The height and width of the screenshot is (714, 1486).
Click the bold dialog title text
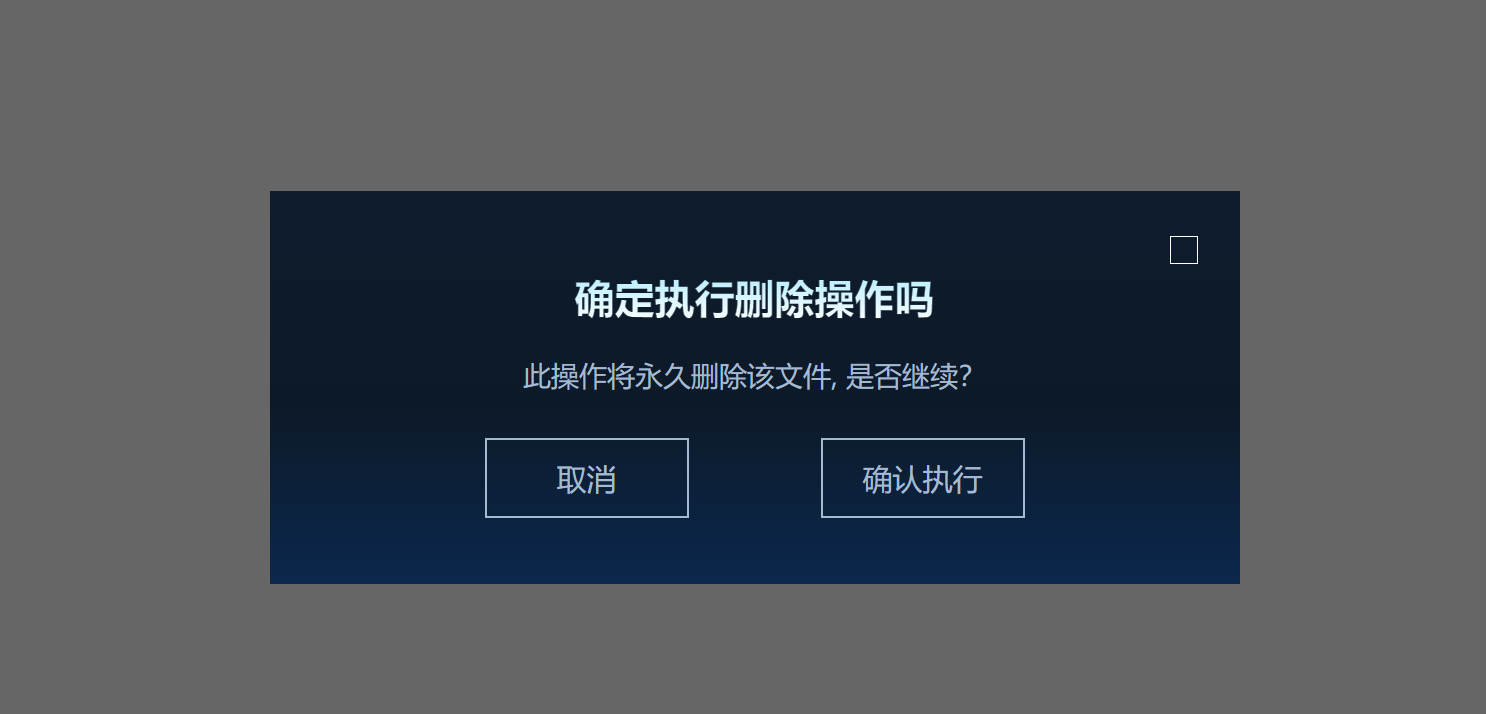[x=754, y=299]
